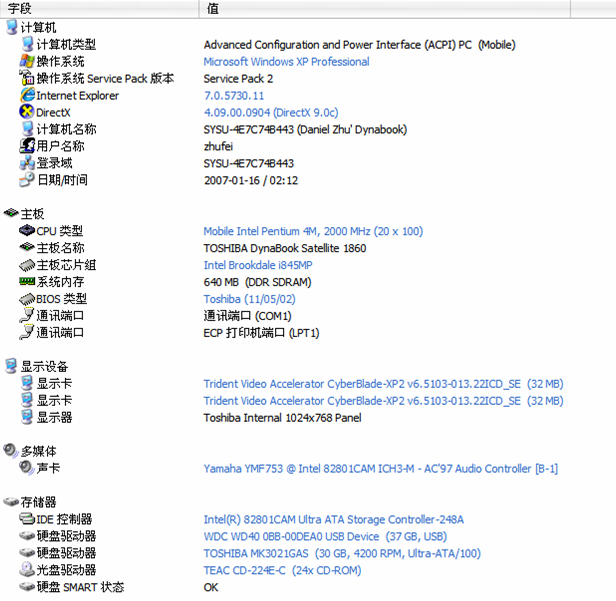Open the Mobile Intel Pentium 4M link
This screenshot has height=601, width=616.
click(x=313, y=231)
